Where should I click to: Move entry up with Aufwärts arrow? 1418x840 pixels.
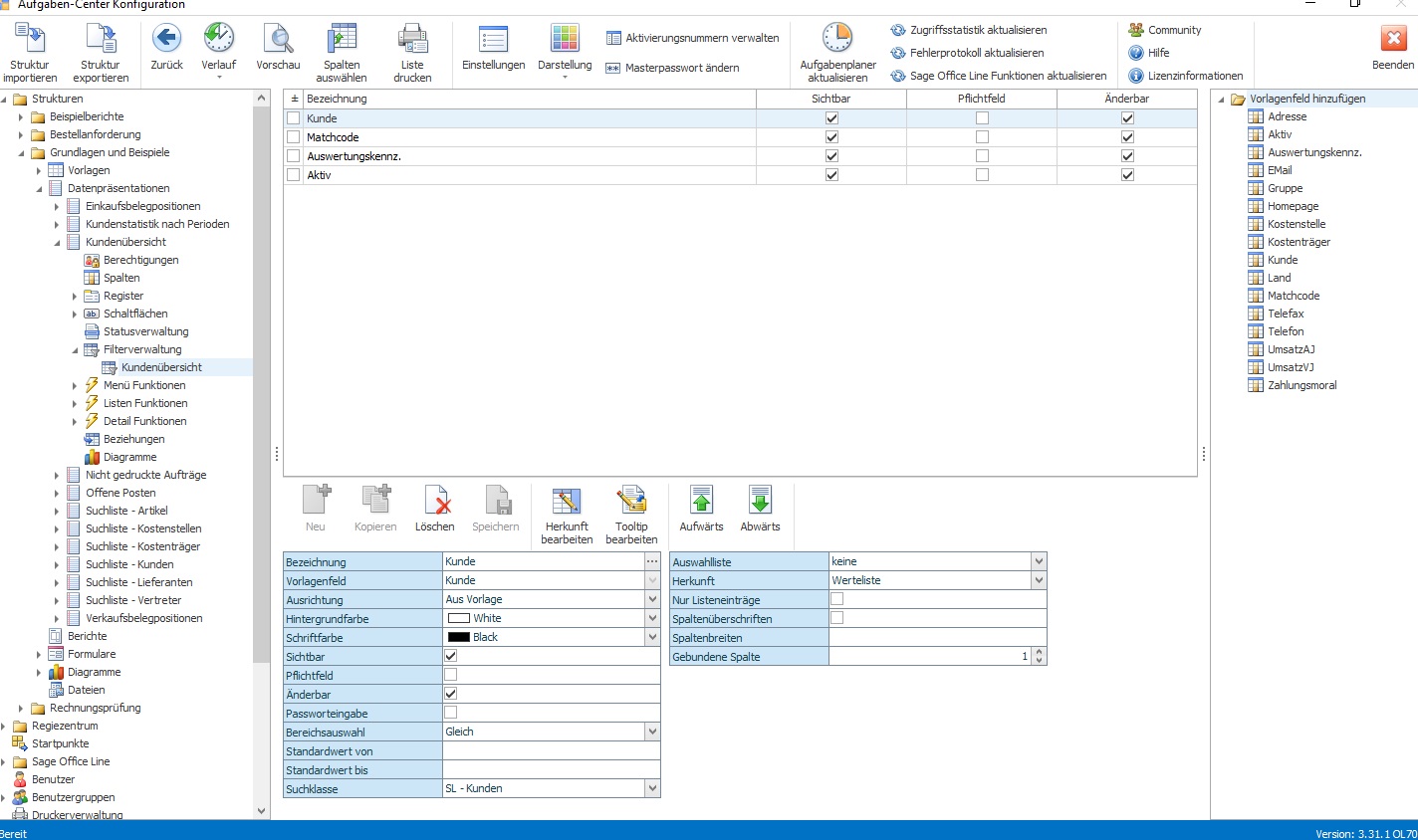point(701,501)
